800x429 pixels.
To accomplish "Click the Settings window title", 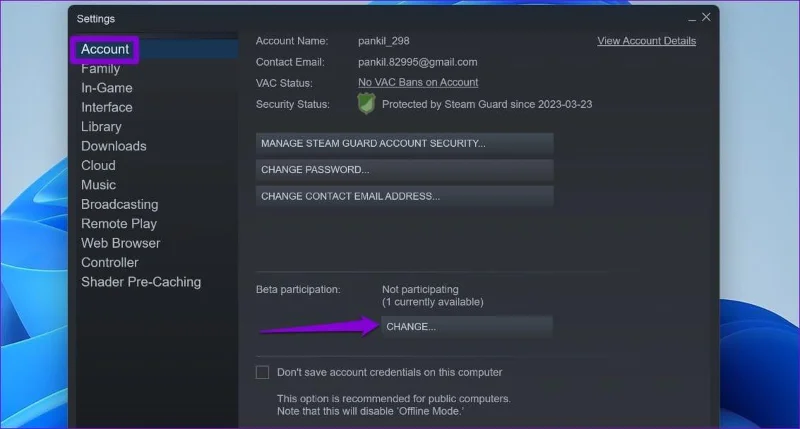I will (96, 19).
